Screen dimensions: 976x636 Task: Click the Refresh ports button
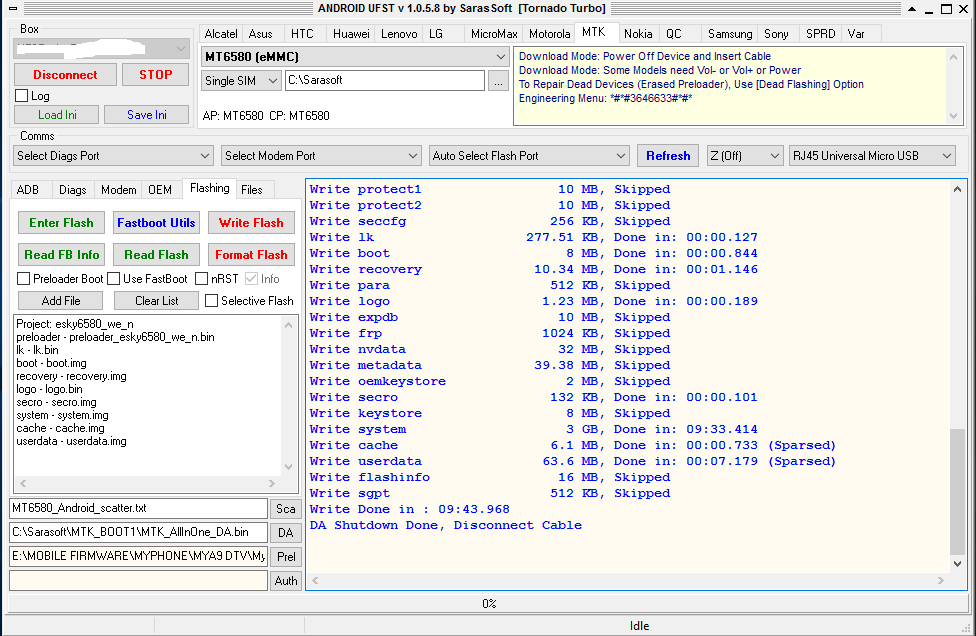pyautogui.click(x=668, y=156)
